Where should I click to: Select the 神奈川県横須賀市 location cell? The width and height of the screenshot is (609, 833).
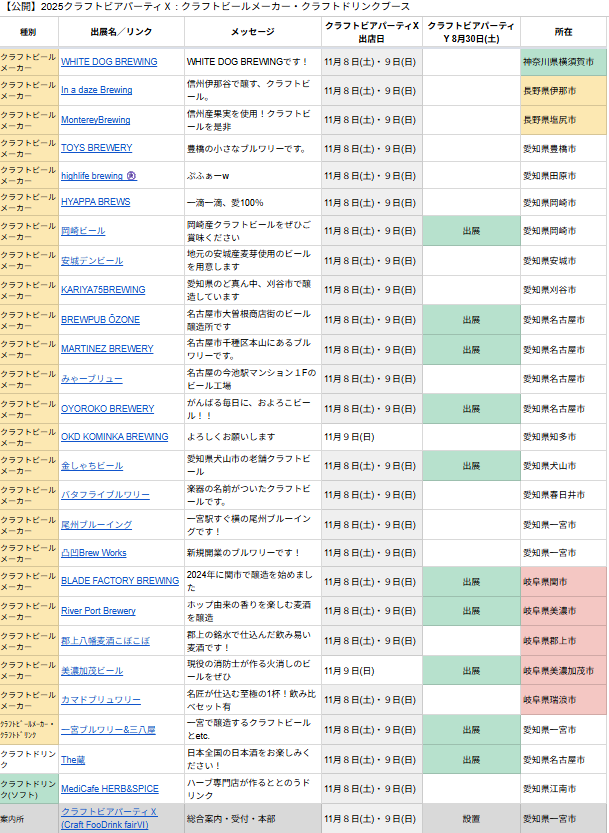[563, 62]
